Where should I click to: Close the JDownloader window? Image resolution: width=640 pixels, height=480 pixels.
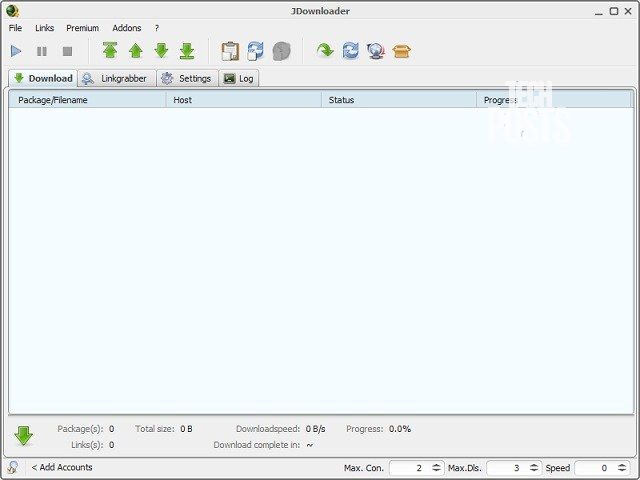point(628,11)
